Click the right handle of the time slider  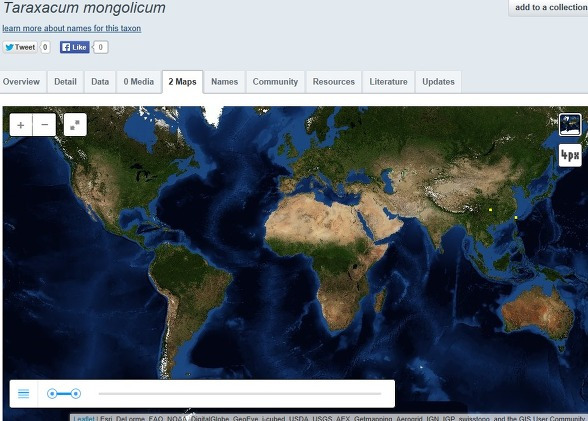coord(76,394)
